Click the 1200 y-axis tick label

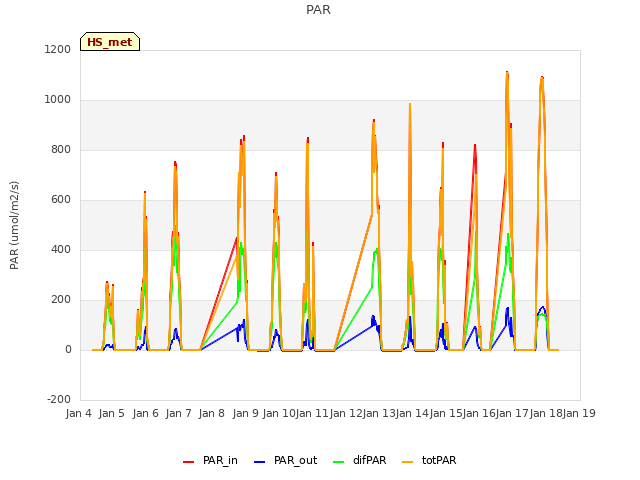coord(58,49)
